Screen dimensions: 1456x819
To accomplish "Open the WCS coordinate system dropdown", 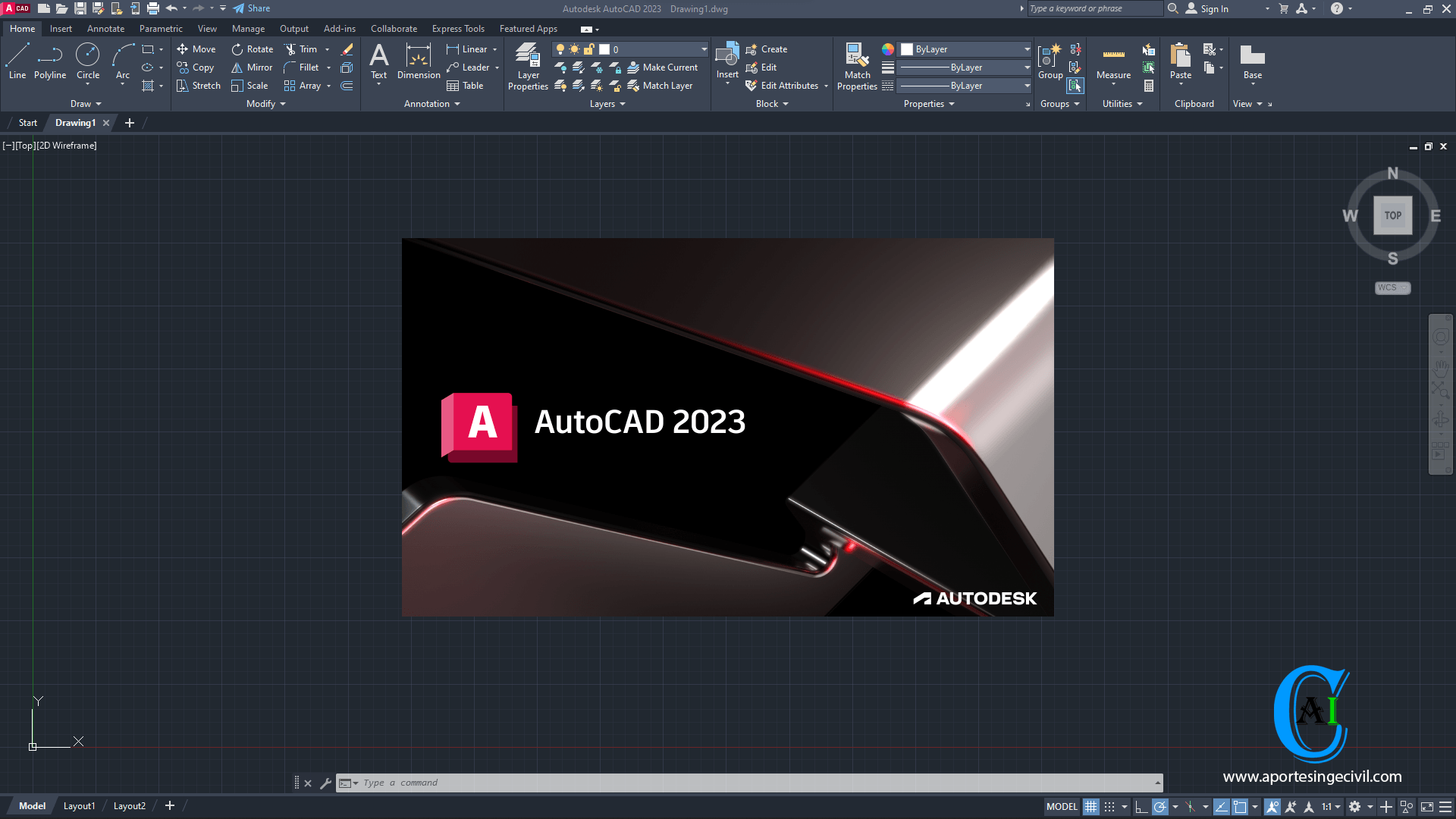I will click(x=1392, y=288).
